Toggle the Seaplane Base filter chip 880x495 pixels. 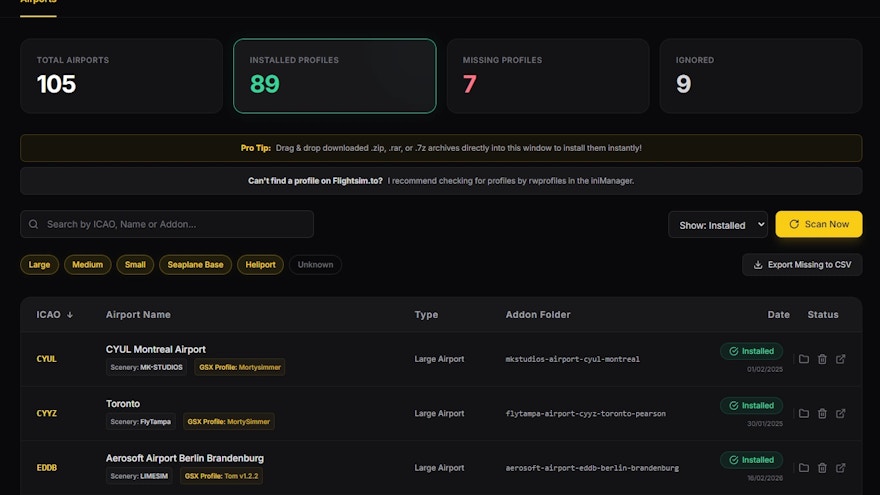[194, 265]
